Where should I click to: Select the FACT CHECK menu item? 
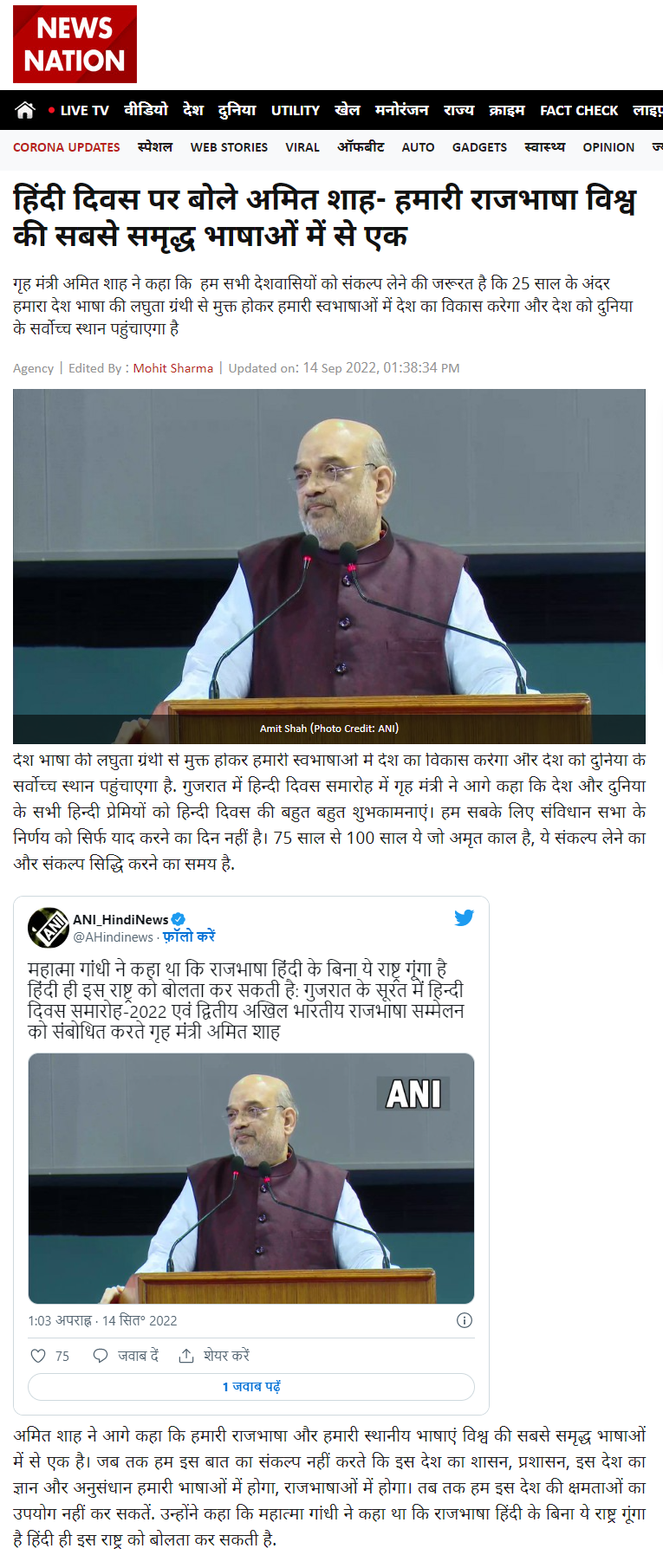(579, 110)
